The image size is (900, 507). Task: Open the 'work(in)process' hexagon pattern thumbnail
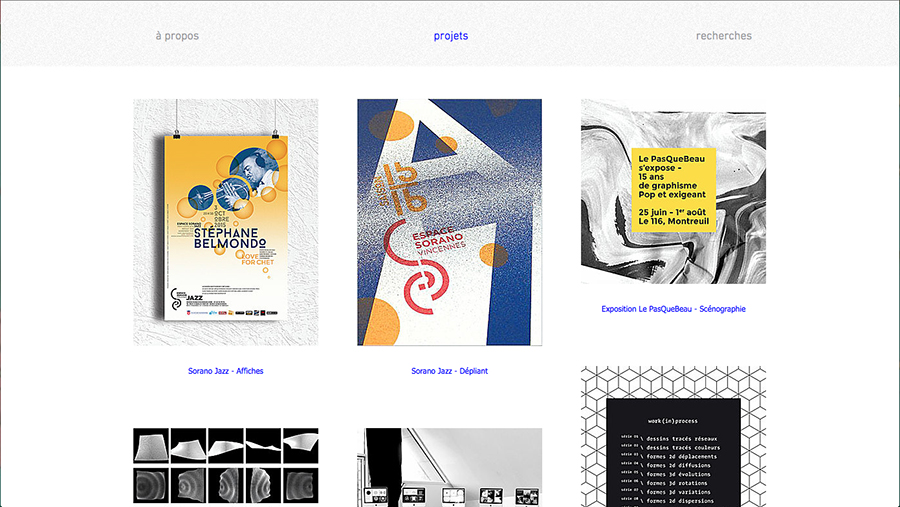point(673,436)
